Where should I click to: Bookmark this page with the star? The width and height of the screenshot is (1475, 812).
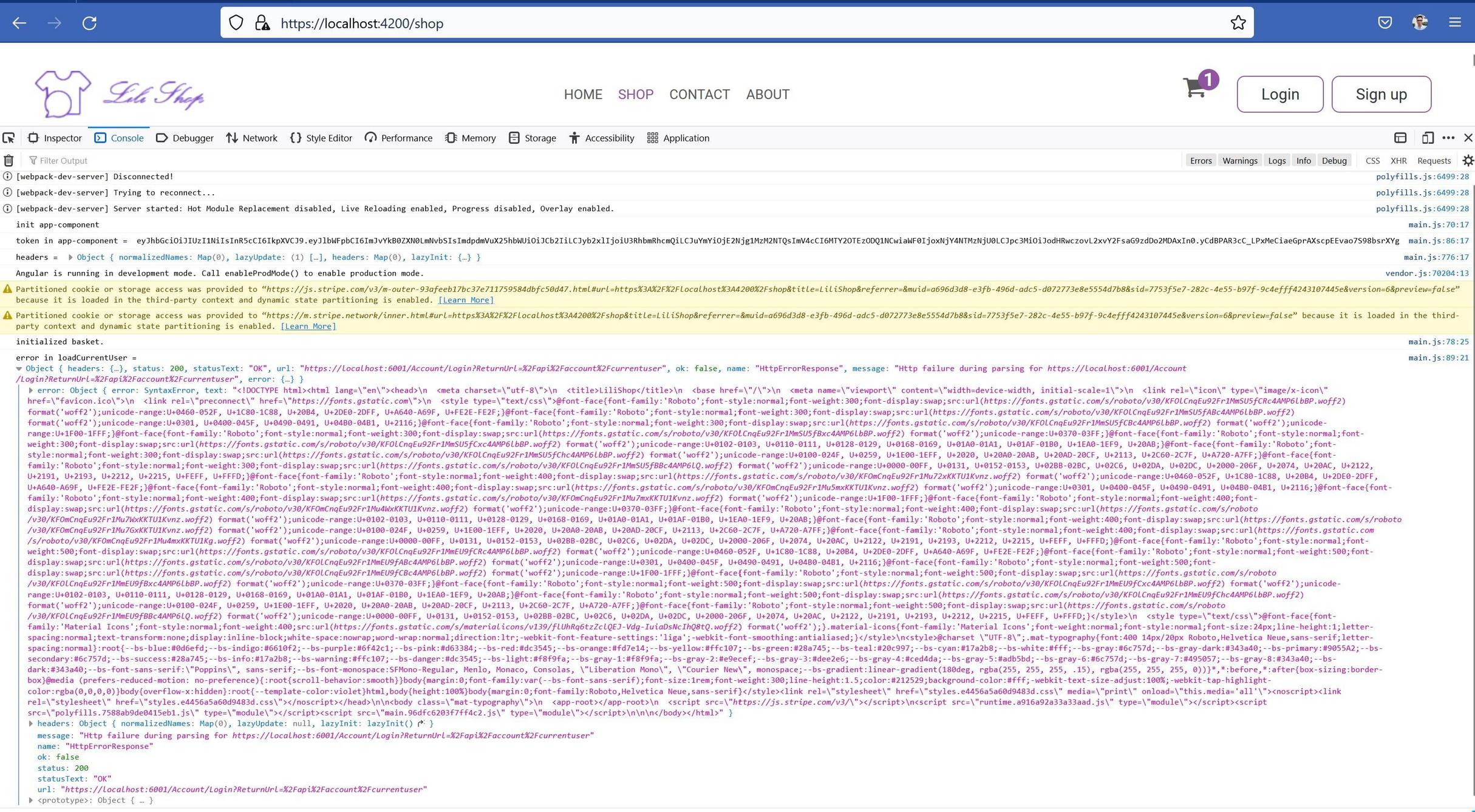point(1238,23)
